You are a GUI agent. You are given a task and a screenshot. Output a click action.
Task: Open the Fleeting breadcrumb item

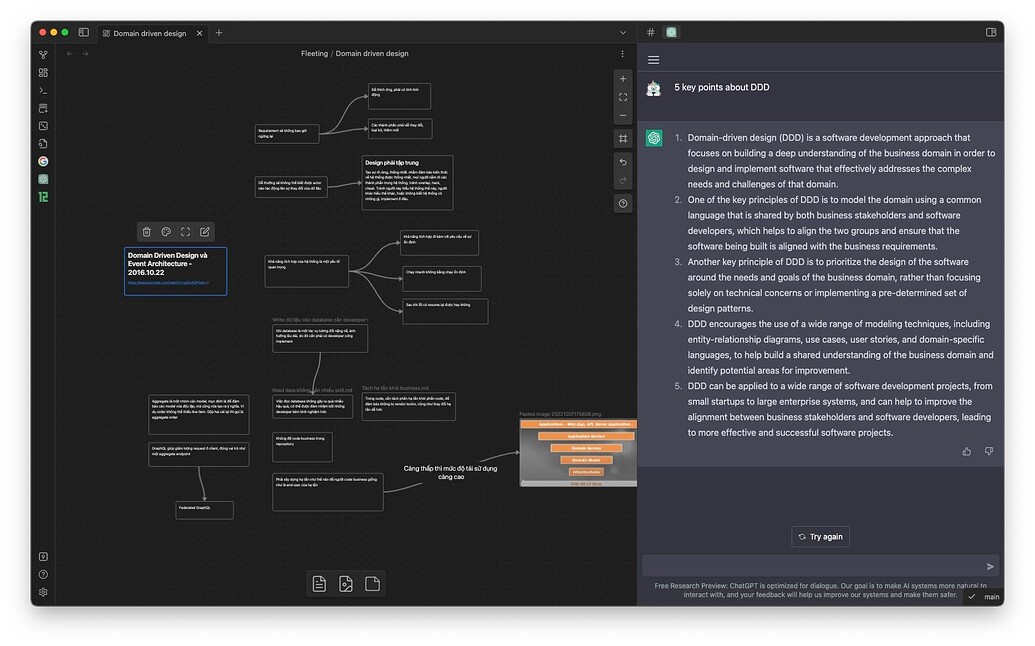[316, 53]
